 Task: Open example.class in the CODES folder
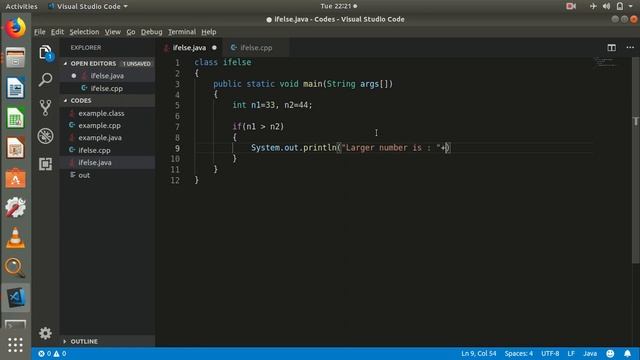pyautogui.click(x=101, y=113)
